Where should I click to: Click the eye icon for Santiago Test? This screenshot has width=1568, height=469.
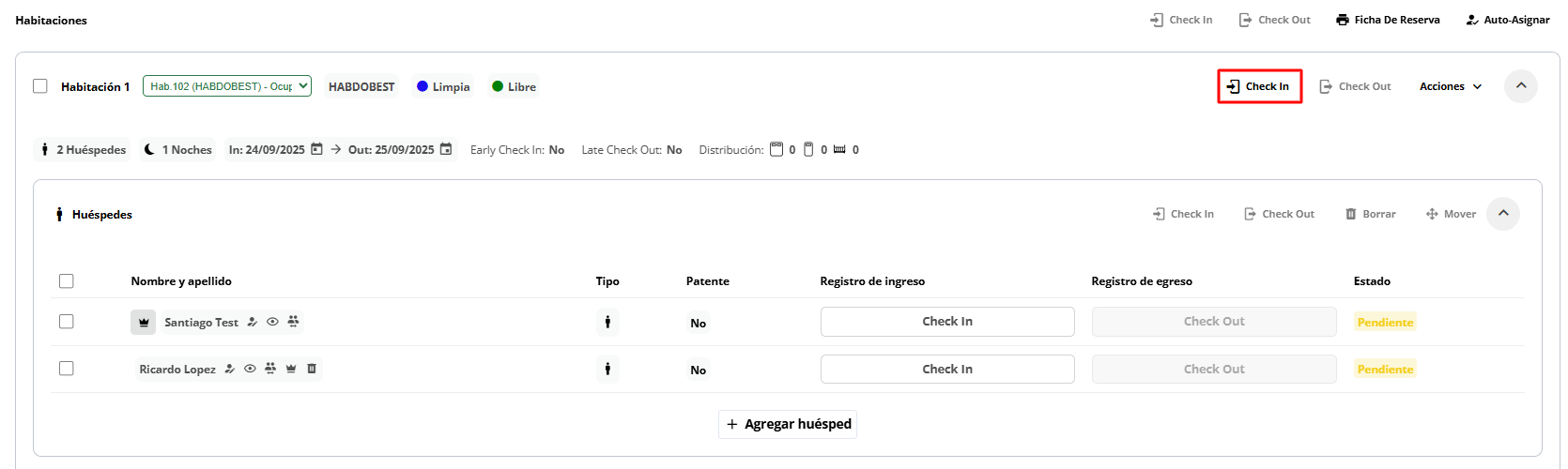click(x=272, y=322)
